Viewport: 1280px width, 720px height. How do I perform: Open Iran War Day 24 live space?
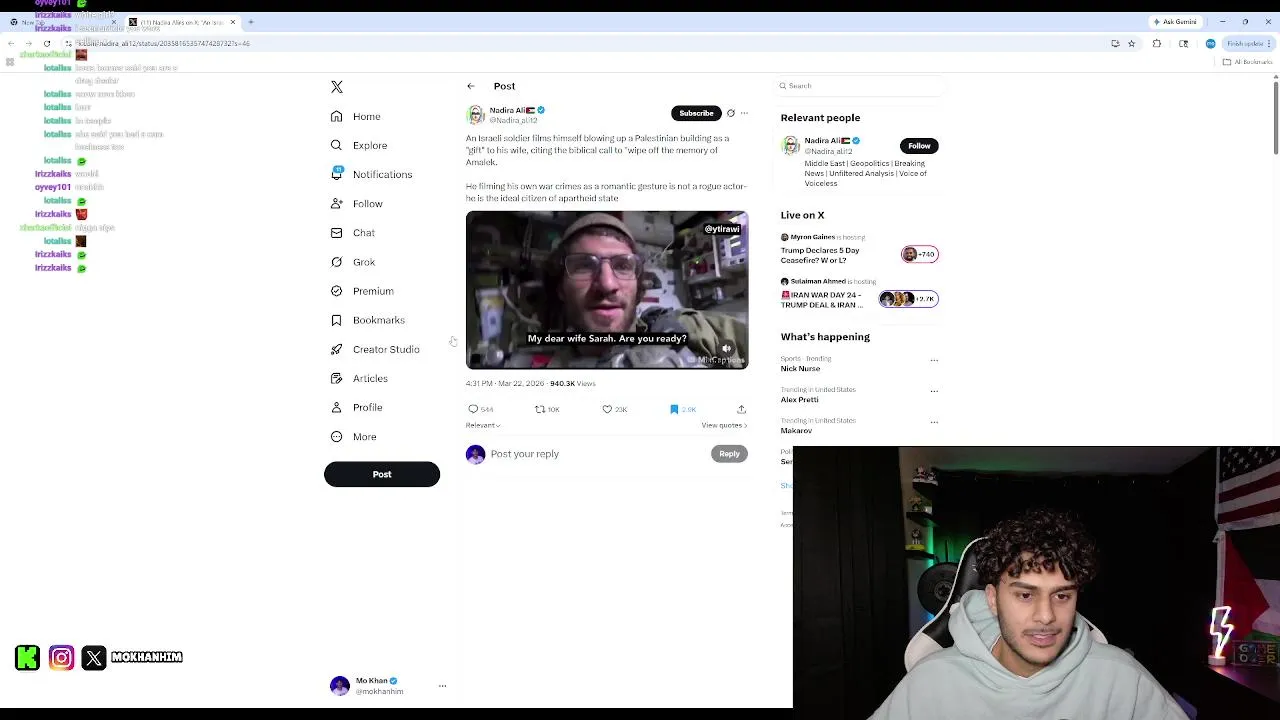click(859, 294)
